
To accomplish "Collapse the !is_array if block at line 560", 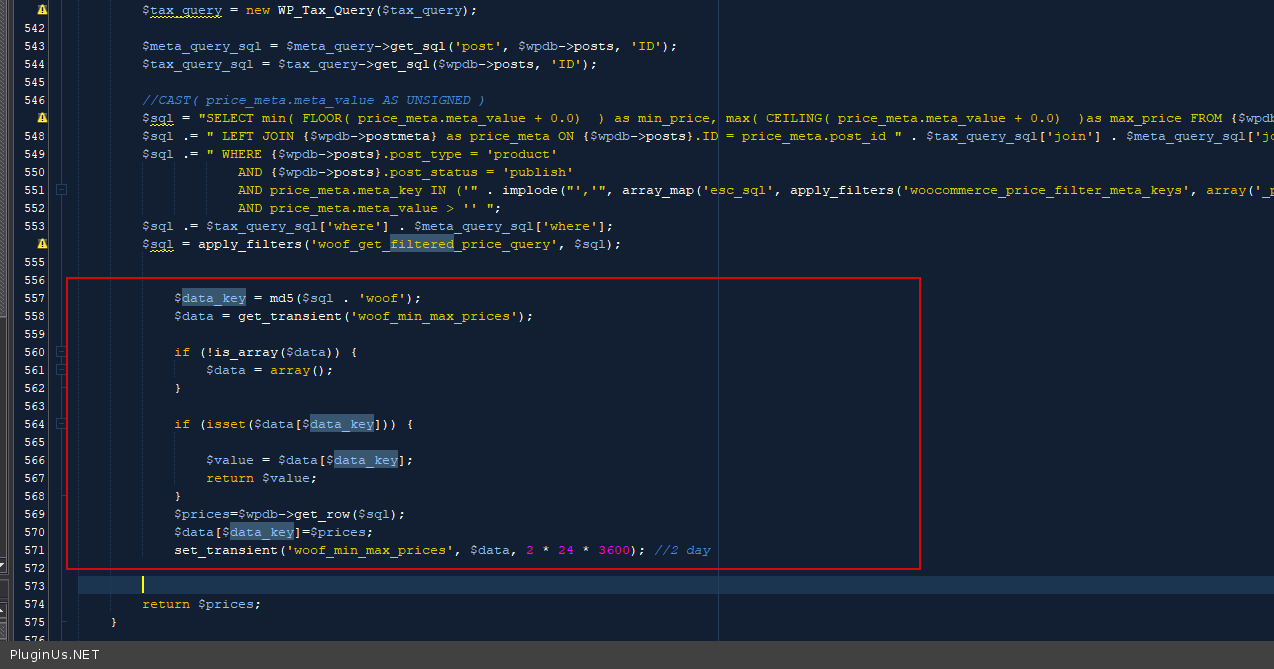I will tap(61, 352).
